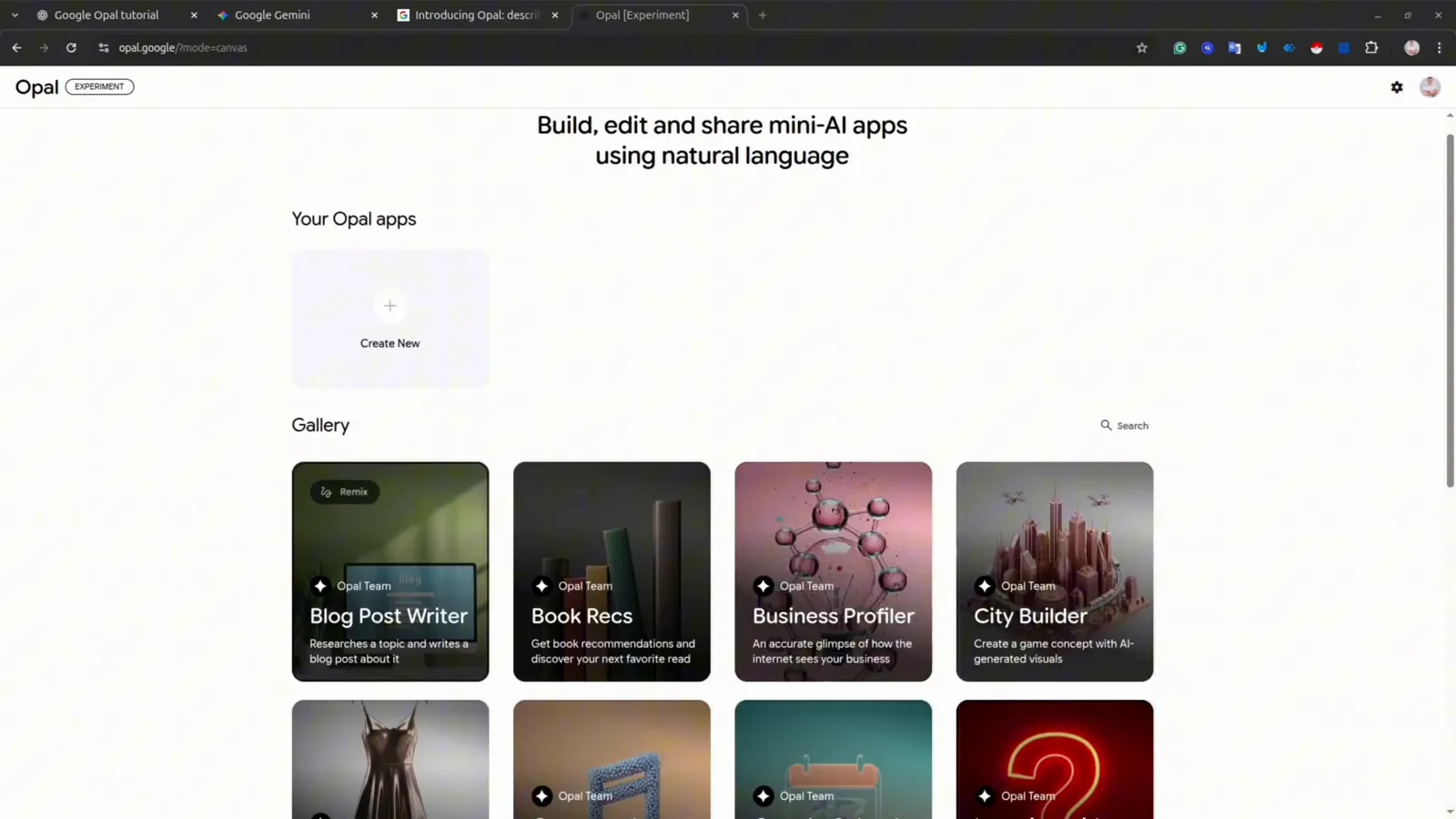Viewport: 1456px width, 819px height.
Task: Click the page vertical scrollbar thumb
Action: point(1450,311)
